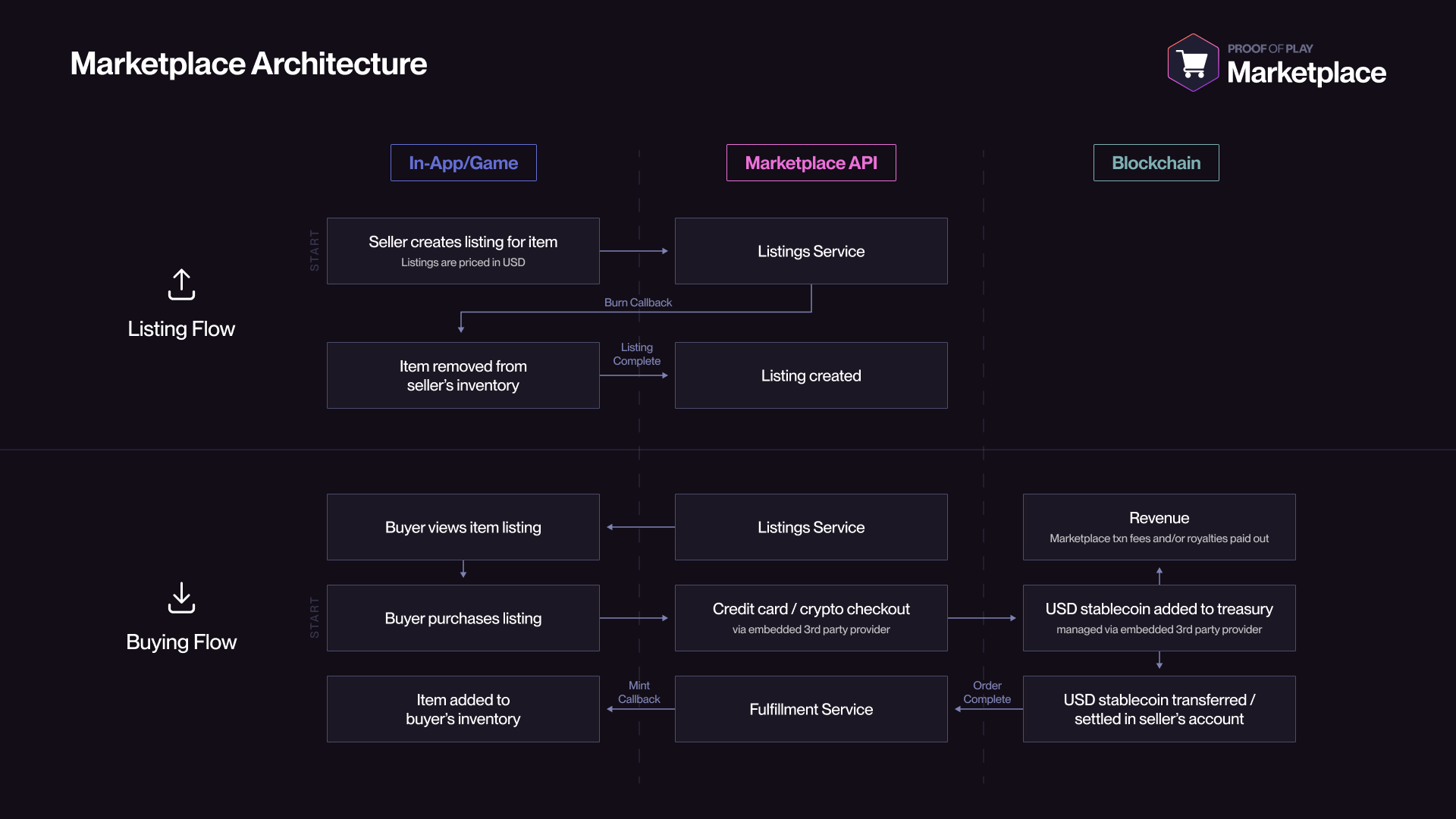This screenshot has height=819, width=1456.
Task: Select the Blockchain column header
Action: click(x=1156, y=163)
